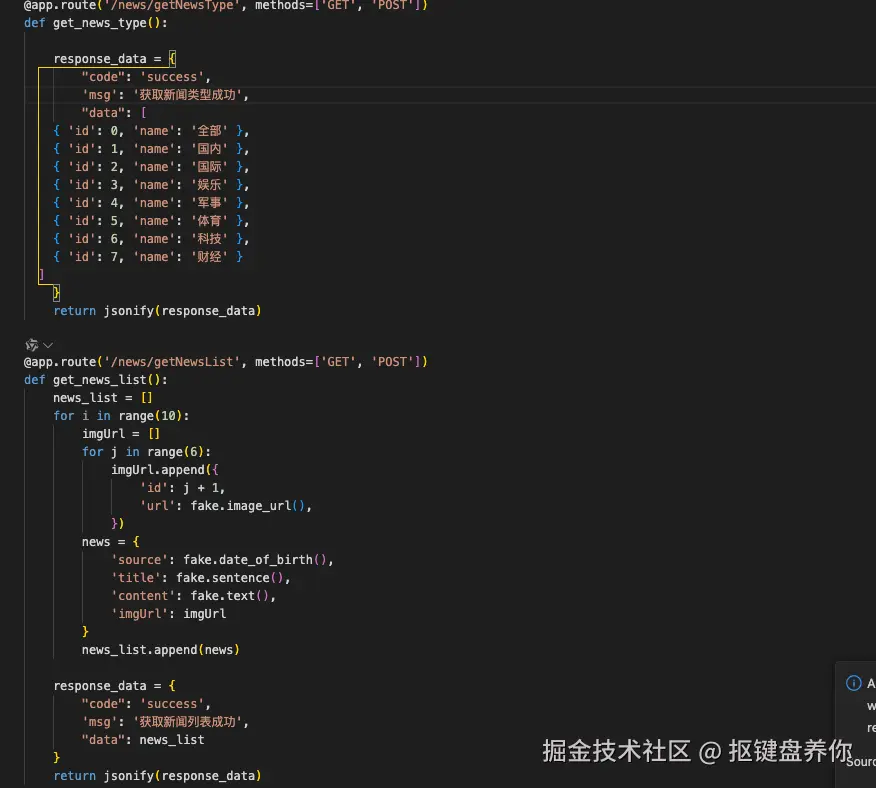The image size is (876, 788).
Task: Click the 'for i in range(10):' line
Action: 121,416
